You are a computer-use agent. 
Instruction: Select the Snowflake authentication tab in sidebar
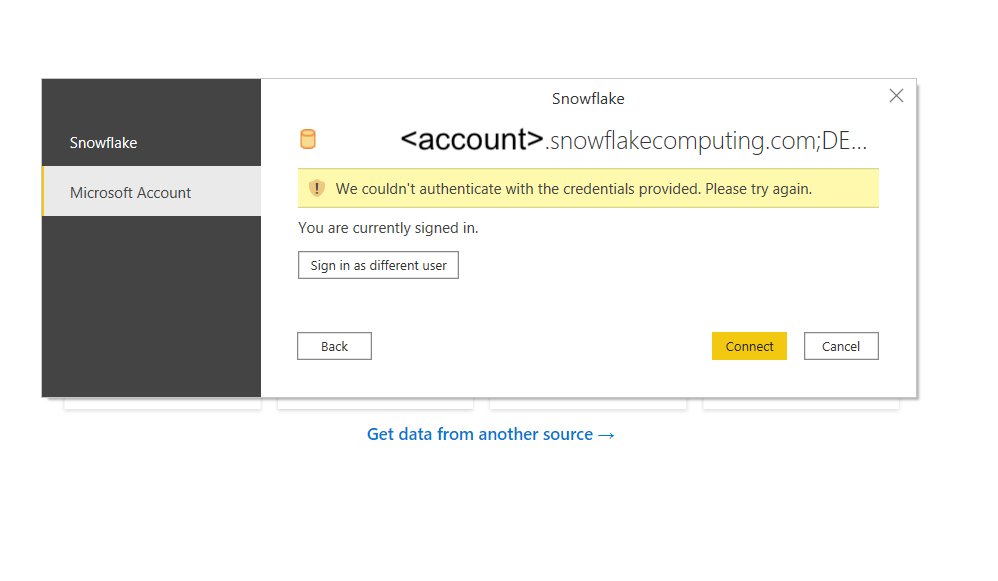(151, 142)
